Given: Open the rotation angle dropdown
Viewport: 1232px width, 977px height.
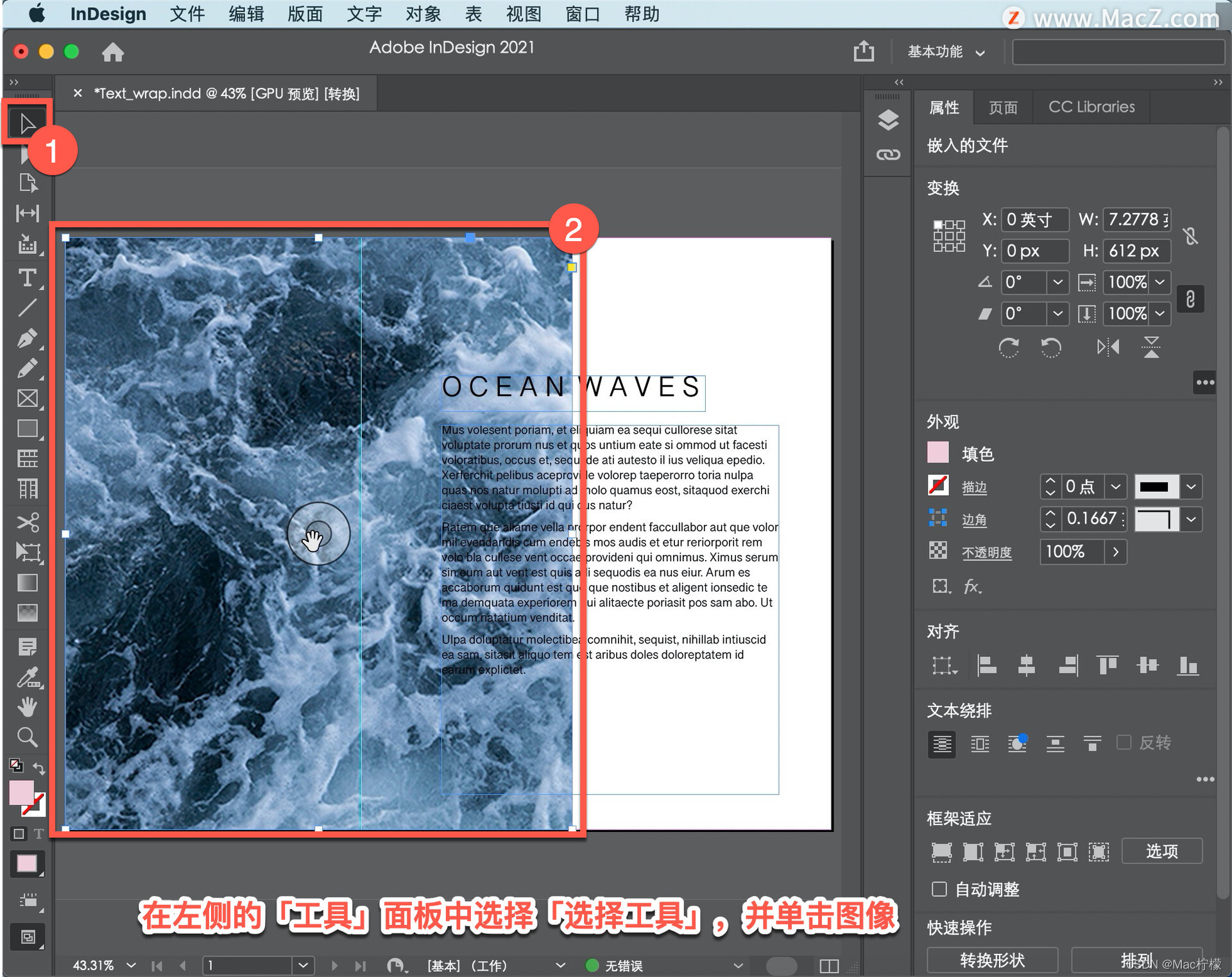Looking at the screenshot, I should (1057, 282).
